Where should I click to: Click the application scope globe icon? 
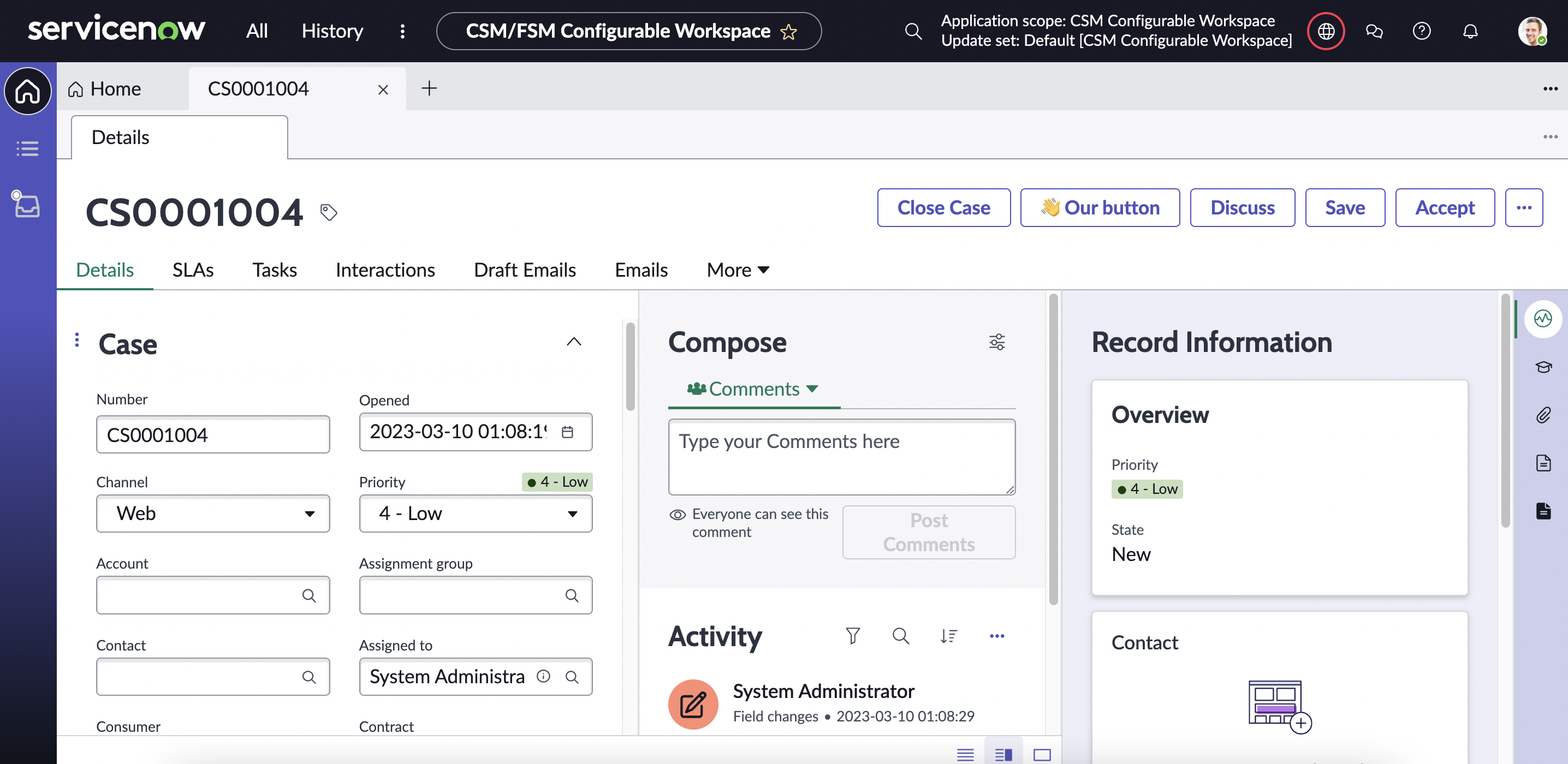pyautogui.click(x=1326, y=31)
